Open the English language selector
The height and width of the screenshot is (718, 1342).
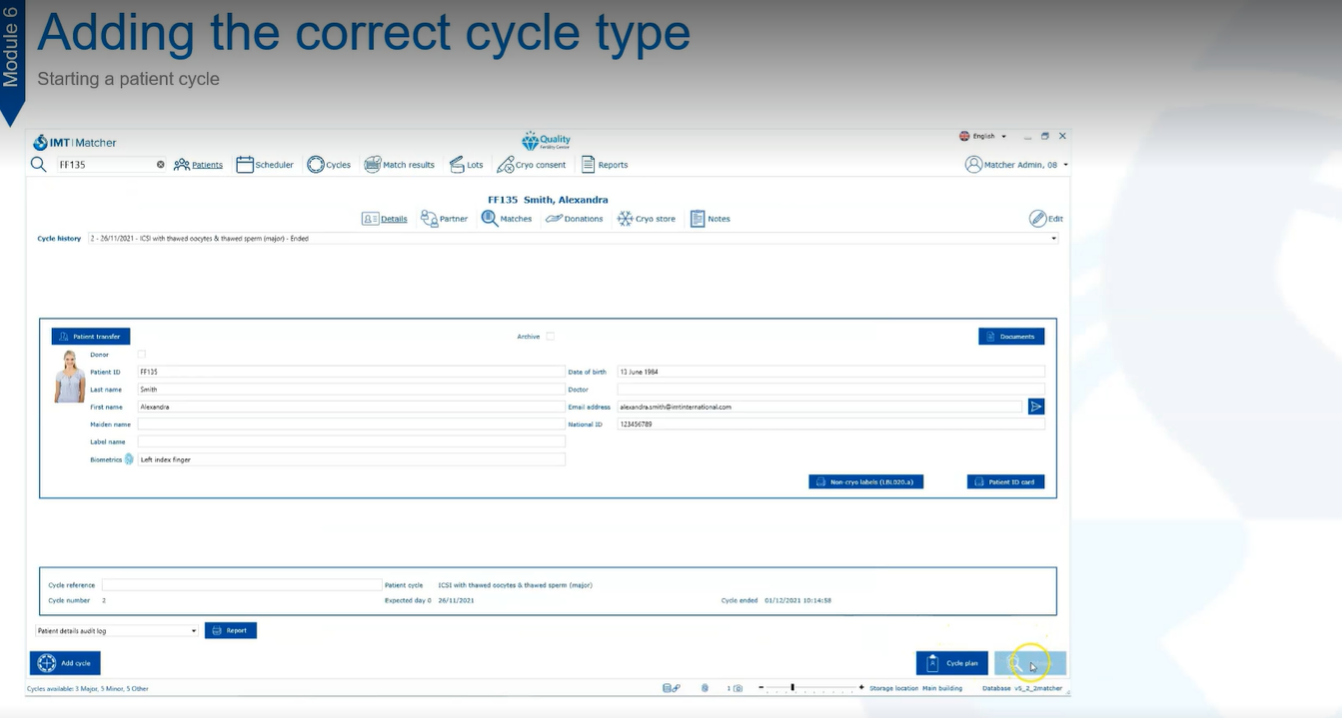[x=983, y=136]
